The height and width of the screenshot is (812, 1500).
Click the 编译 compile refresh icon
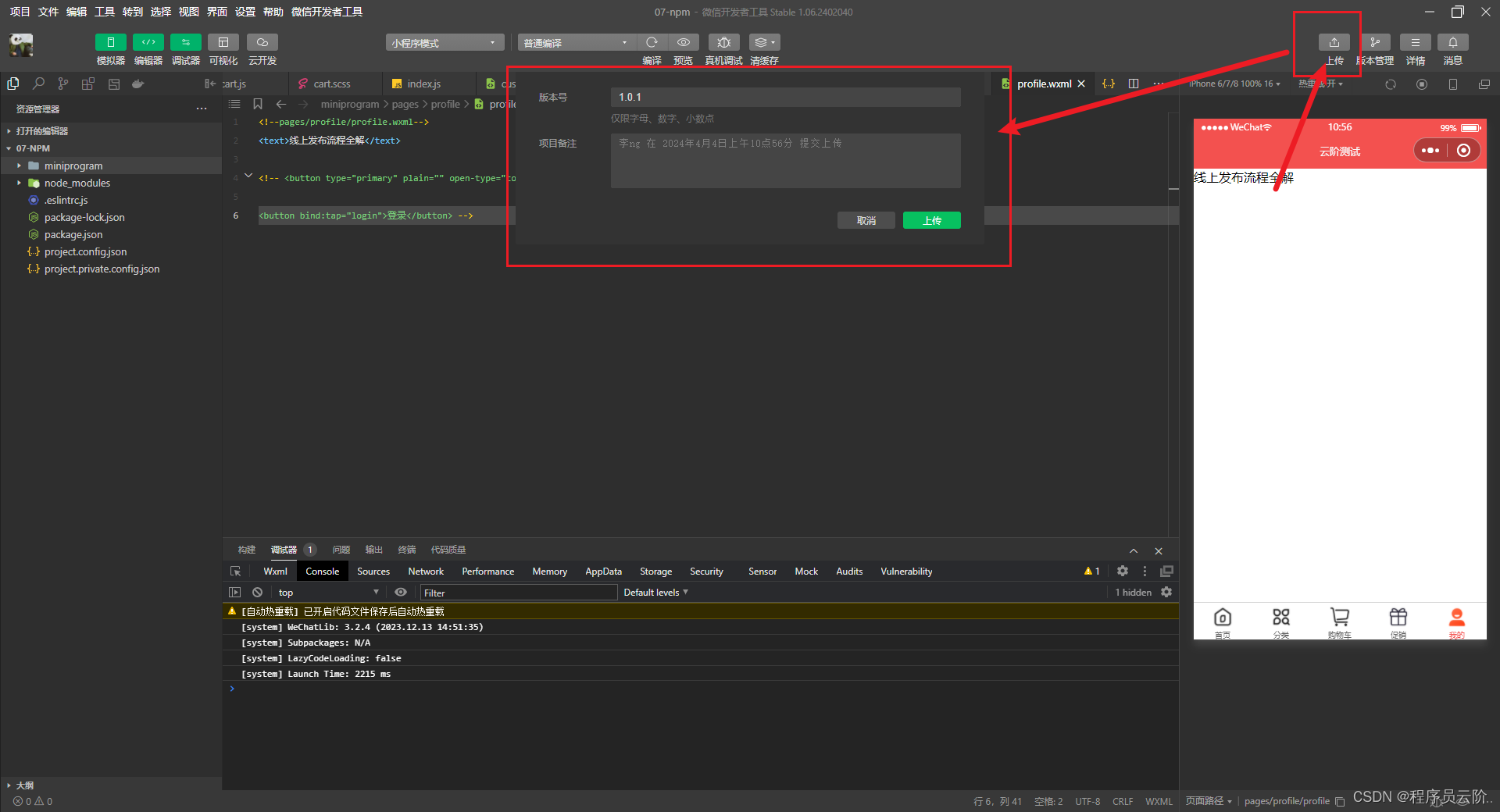coord(652,42)
